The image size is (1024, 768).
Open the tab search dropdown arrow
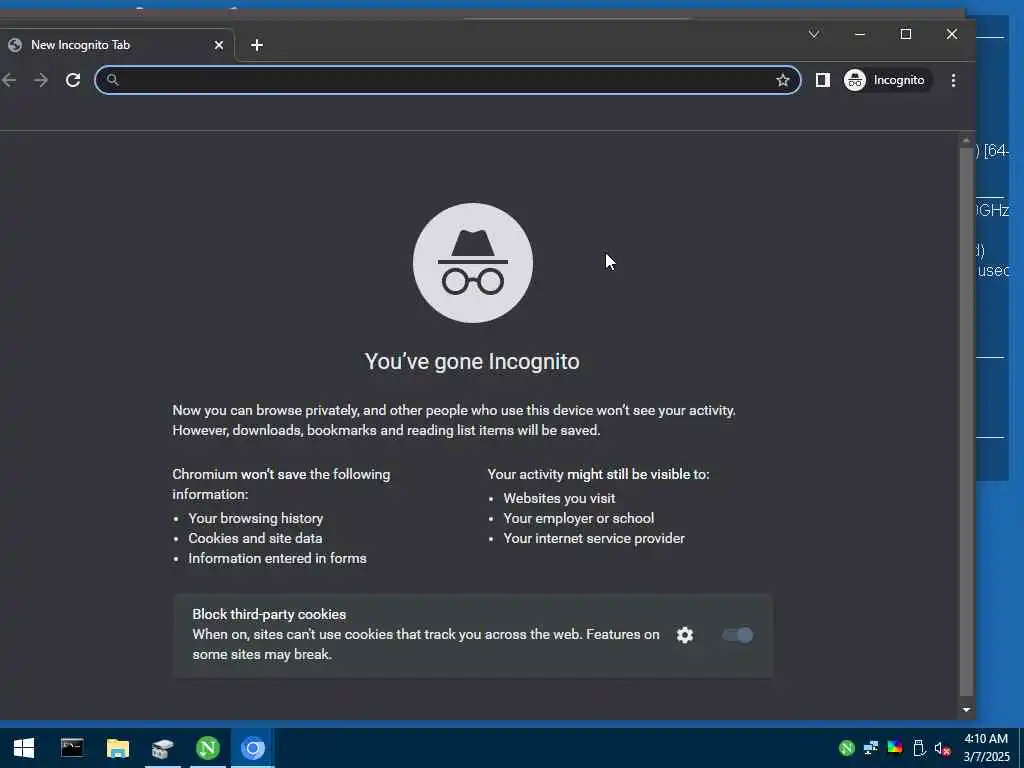point(814,34)
